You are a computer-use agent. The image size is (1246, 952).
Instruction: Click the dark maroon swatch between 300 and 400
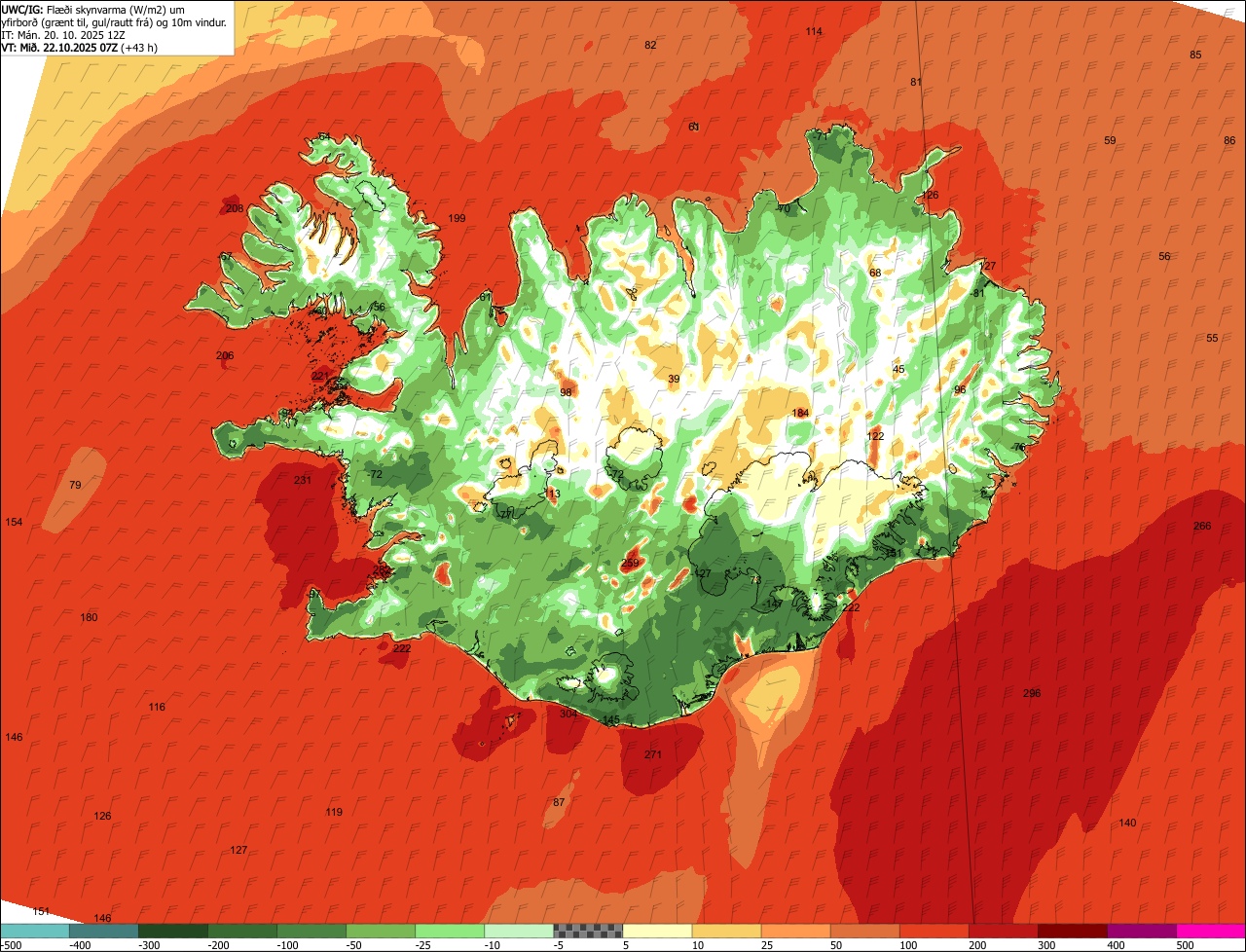pos(1073,931)
